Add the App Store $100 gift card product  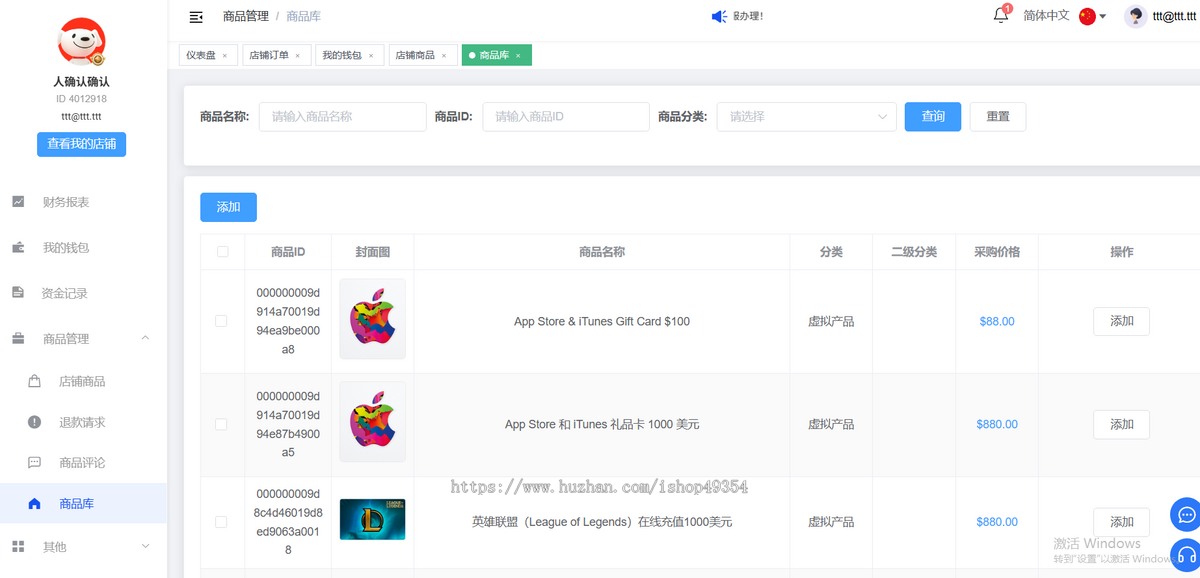coord(1121,321)
